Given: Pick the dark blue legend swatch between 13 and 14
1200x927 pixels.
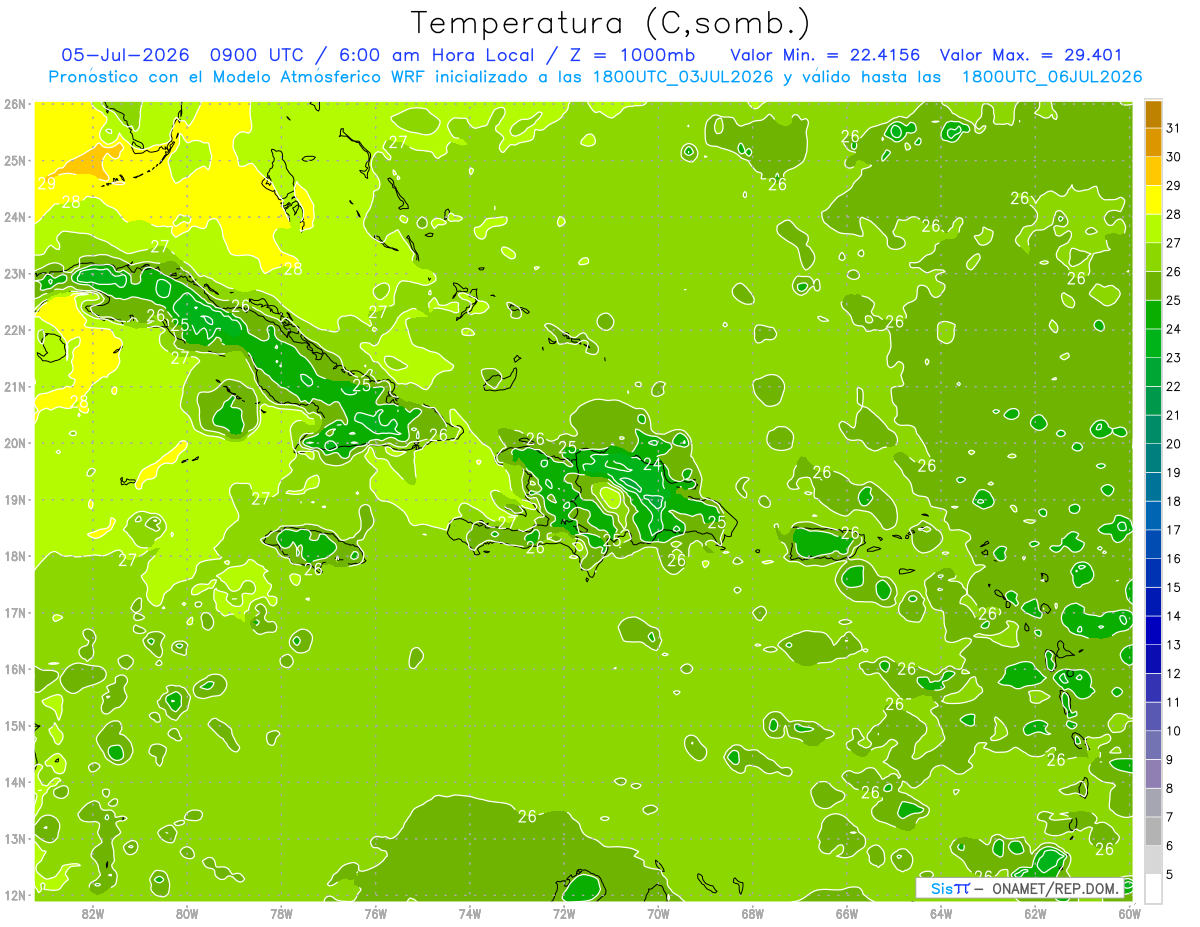Looking at the screenshot, I should click(x=1153, y=630).
